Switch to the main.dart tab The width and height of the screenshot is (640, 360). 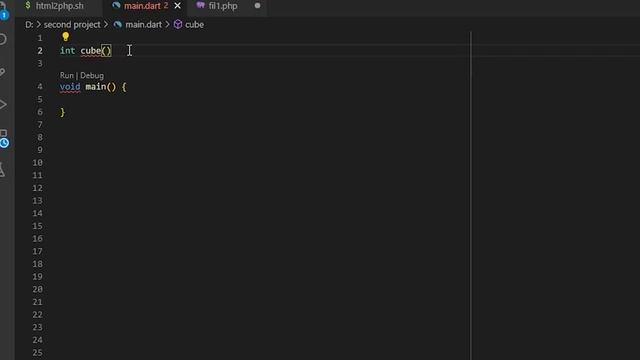(142, 6)
